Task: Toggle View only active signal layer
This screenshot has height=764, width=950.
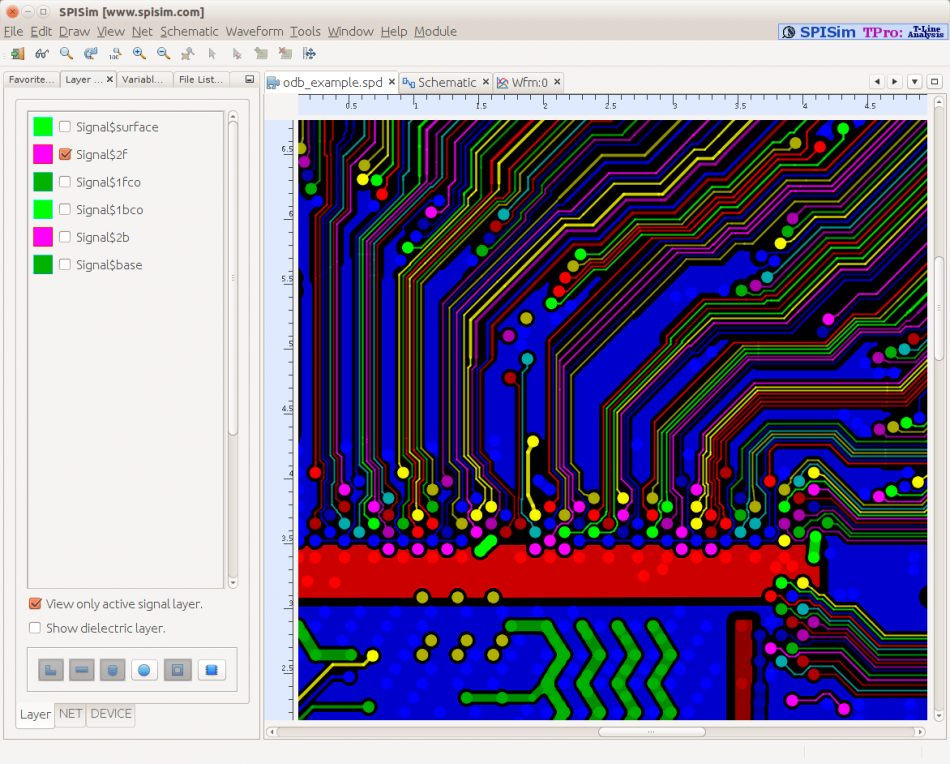Action: coord(35,604)
